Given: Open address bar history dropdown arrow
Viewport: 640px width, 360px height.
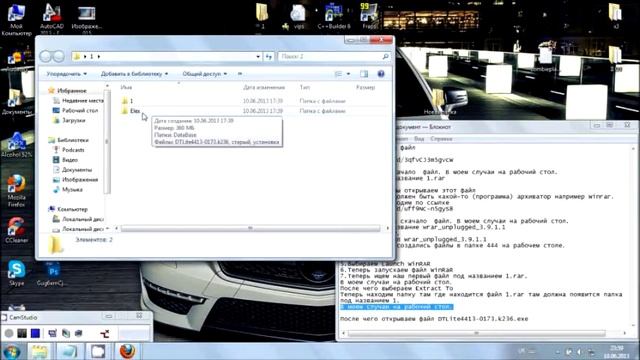Looking at the screenshot, I should pyautogui.click(x=258, y=57).
